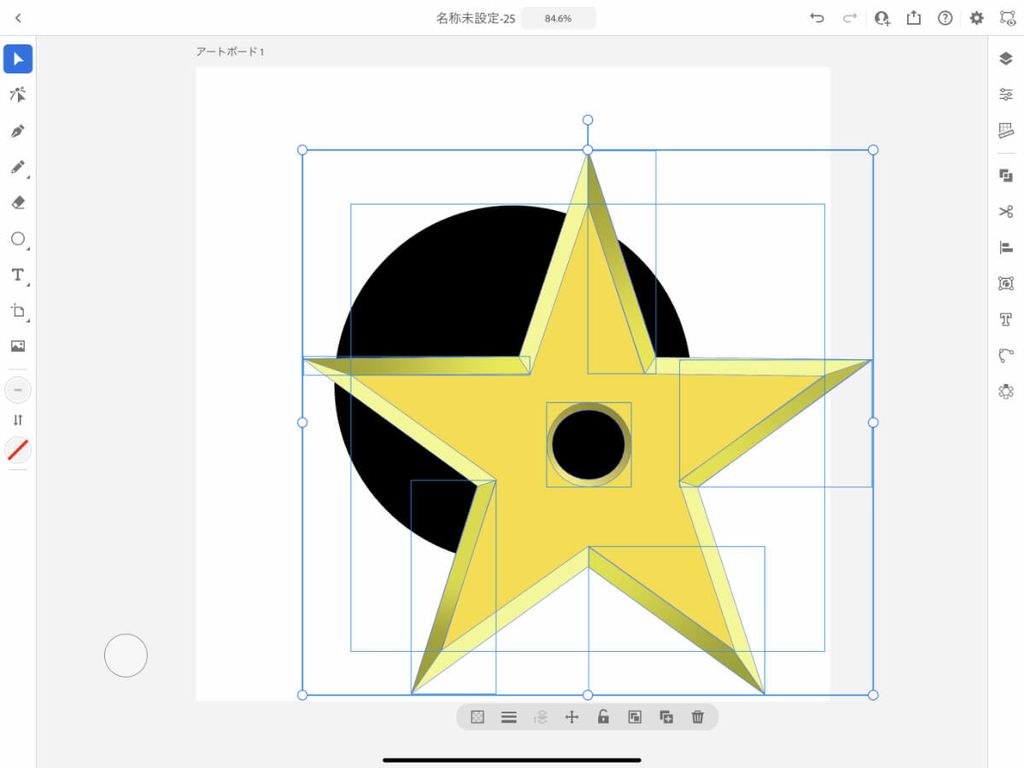This screenshot has width=1024, height=768.
Task: Duplicate the selected objects
Action: (x=666, y=717)
